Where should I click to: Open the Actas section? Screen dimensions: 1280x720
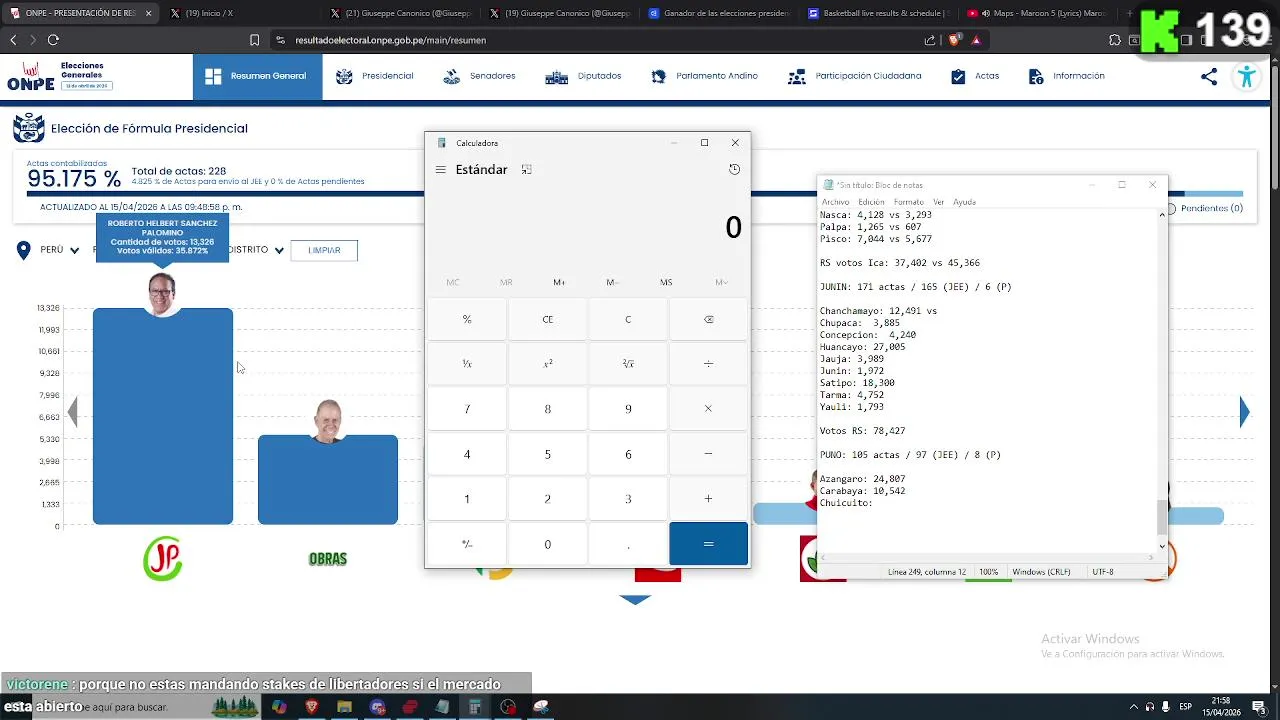pos(975,76)
